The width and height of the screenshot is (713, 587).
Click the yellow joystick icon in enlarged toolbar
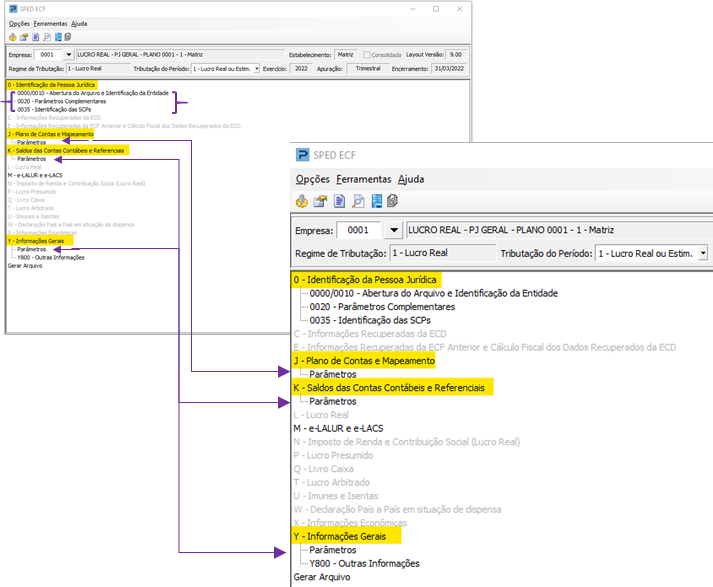point(301,201)
